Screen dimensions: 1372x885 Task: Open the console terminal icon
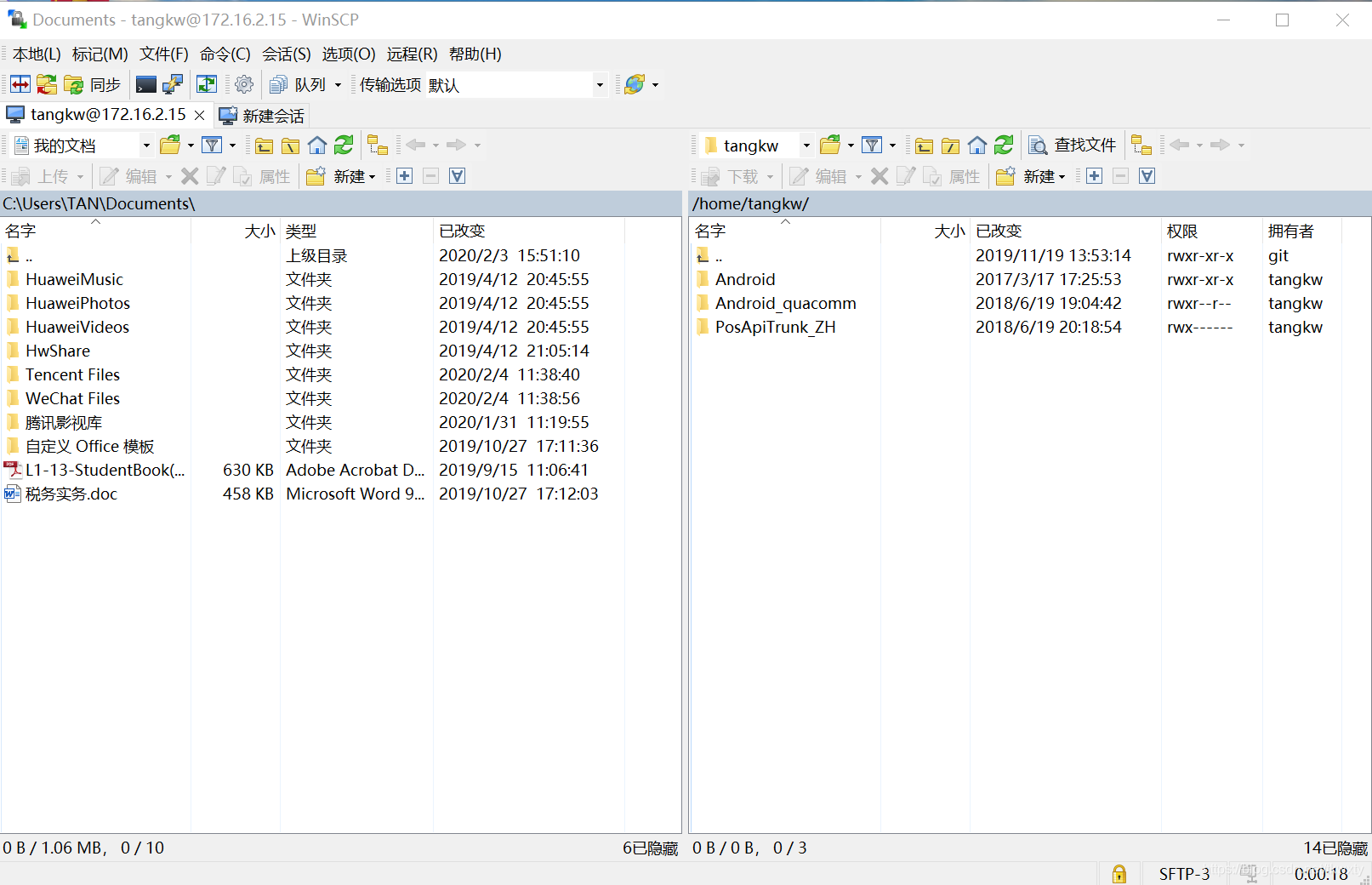(146, 84)
